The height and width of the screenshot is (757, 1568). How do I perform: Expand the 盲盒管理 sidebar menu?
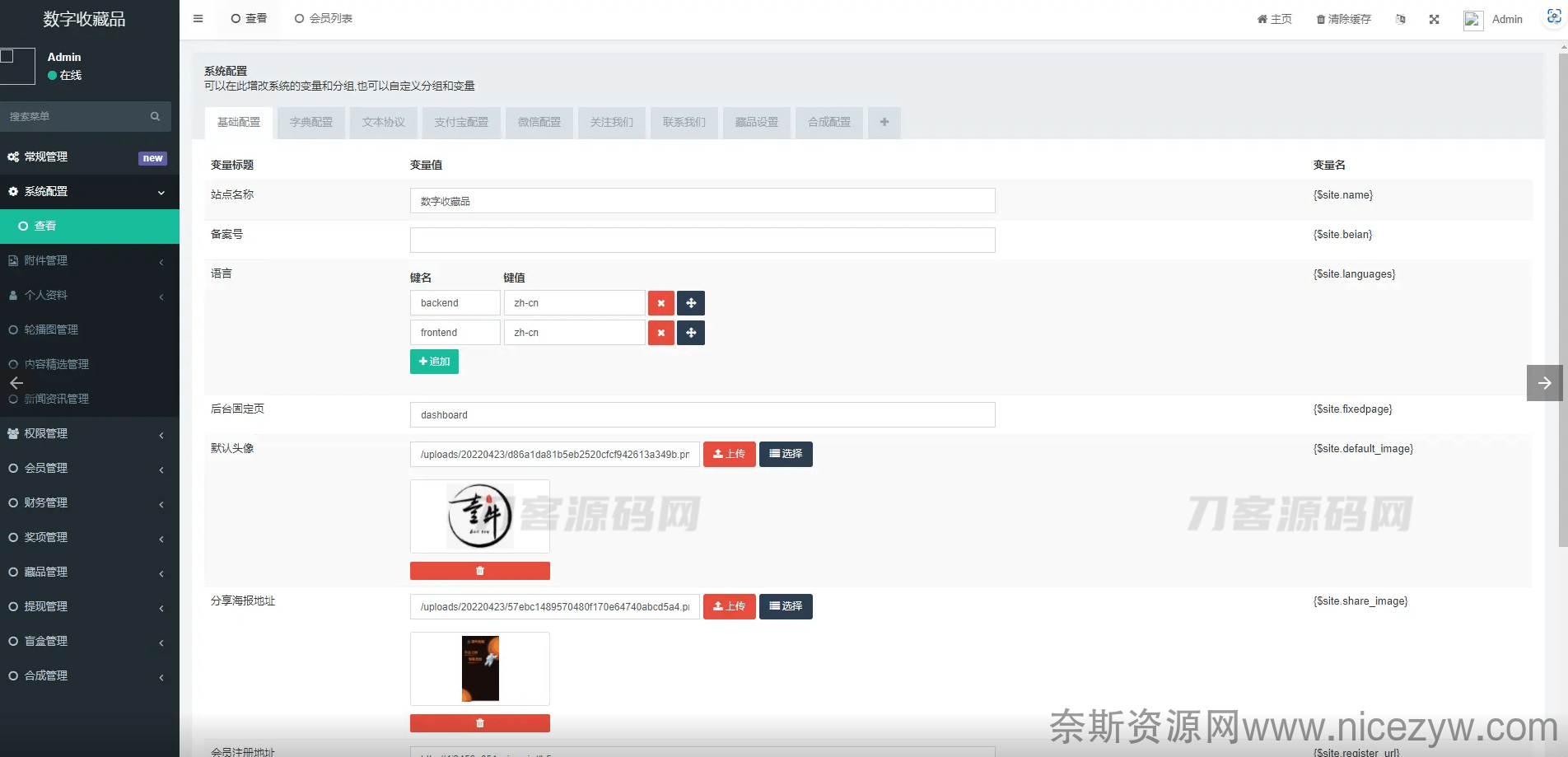point(90,641)
